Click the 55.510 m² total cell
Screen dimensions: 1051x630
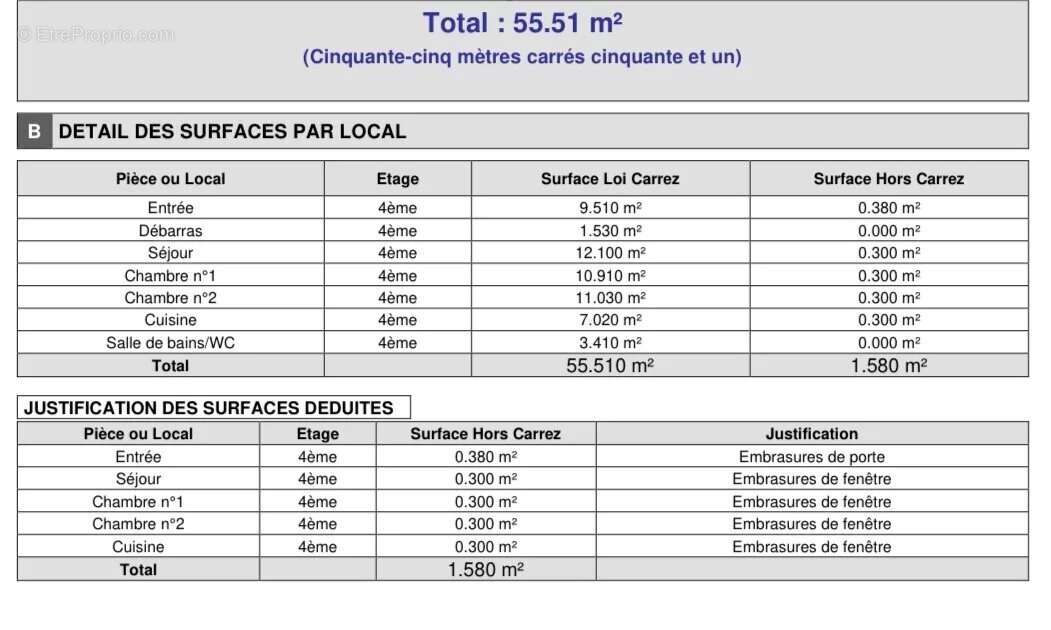point(610,365)
